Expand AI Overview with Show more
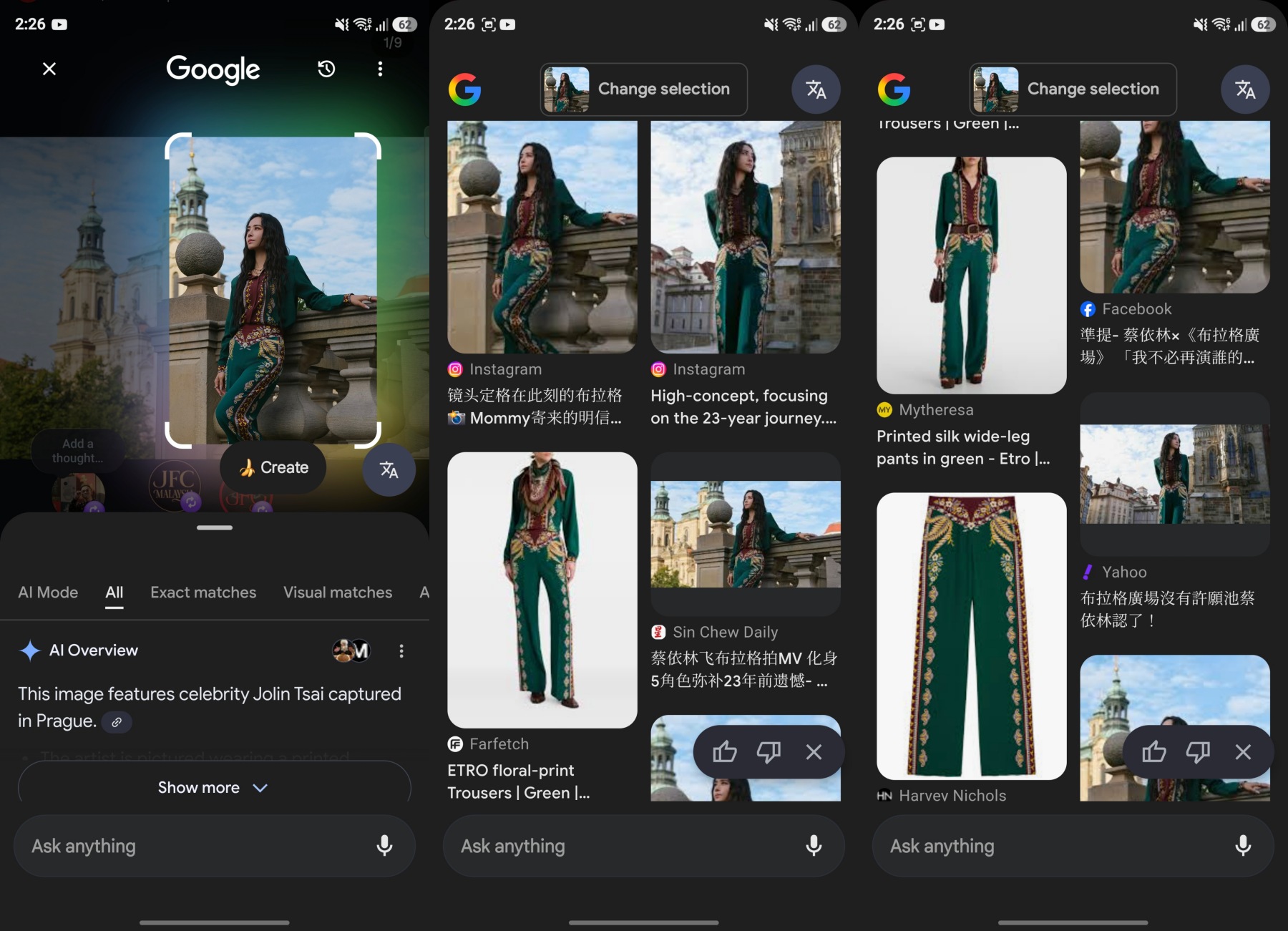This screenshot has height=931, width=1288. [213, 787]
